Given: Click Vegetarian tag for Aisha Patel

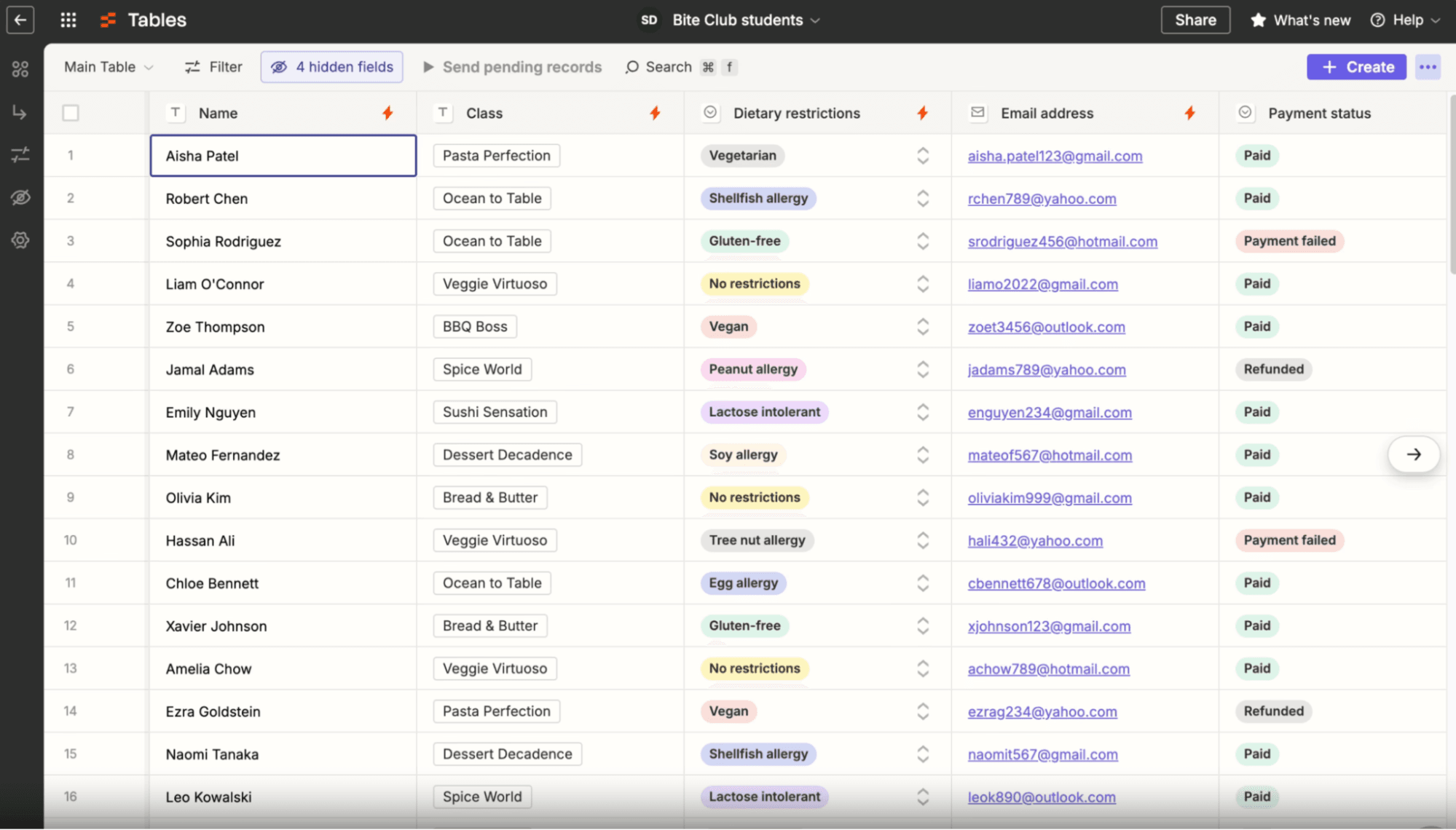Looking at the screenshot, I should point(742,155).
